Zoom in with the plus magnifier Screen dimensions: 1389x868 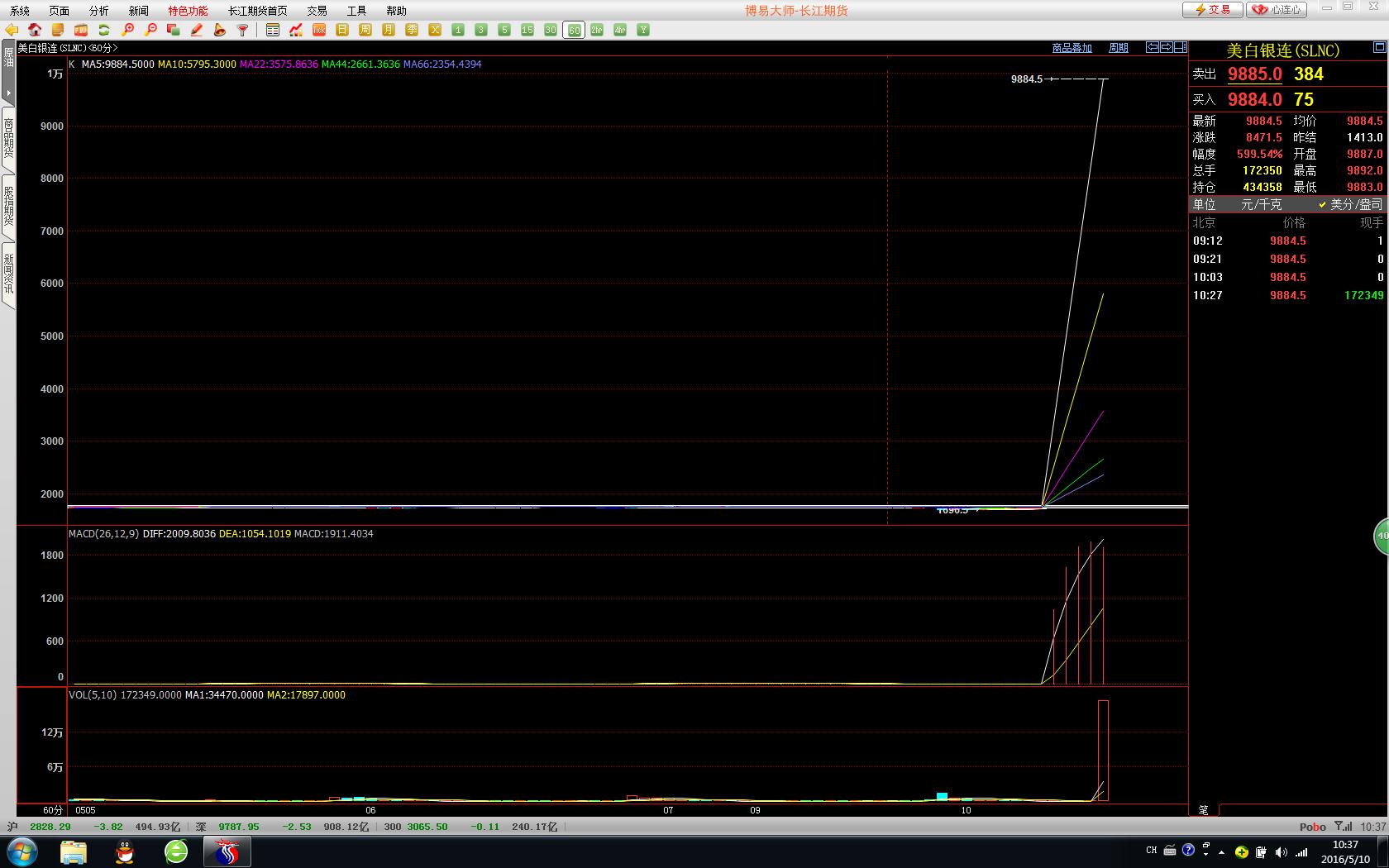click(127, 30)
